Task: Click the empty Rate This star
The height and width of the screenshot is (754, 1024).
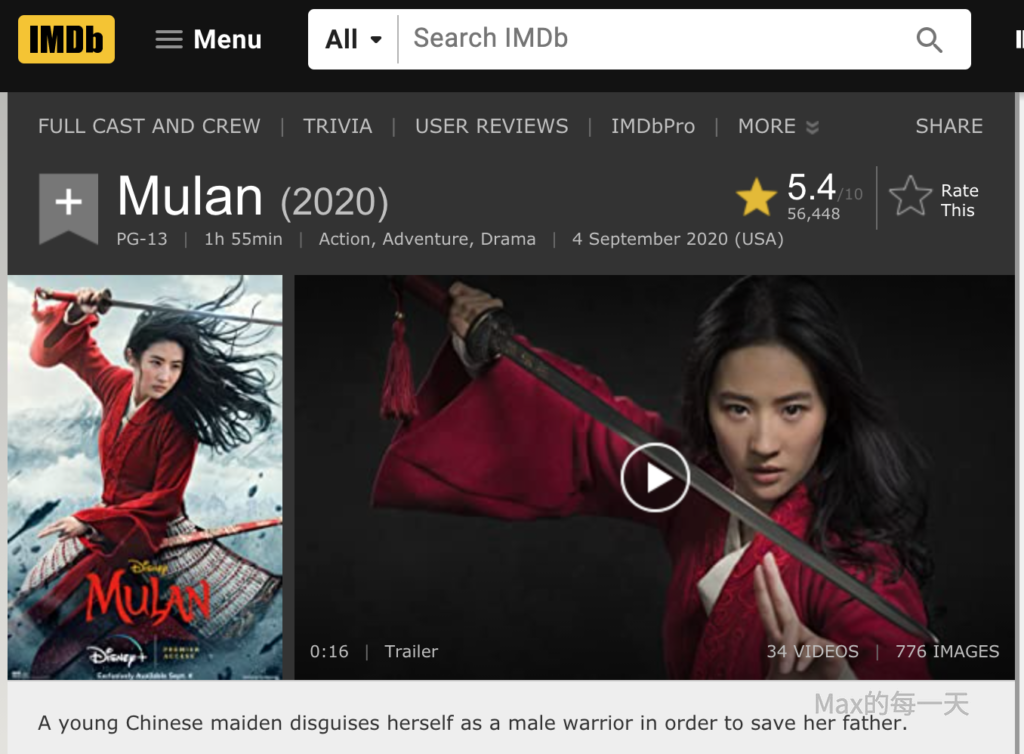Action: (910, 196)
